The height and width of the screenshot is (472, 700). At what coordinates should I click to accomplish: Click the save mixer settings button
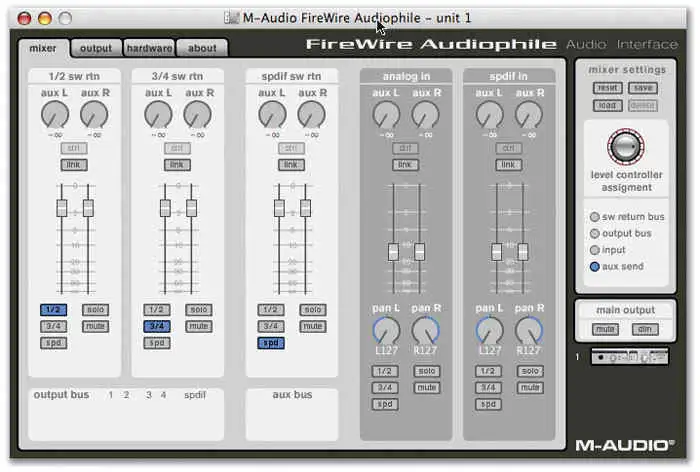(643, 88)
